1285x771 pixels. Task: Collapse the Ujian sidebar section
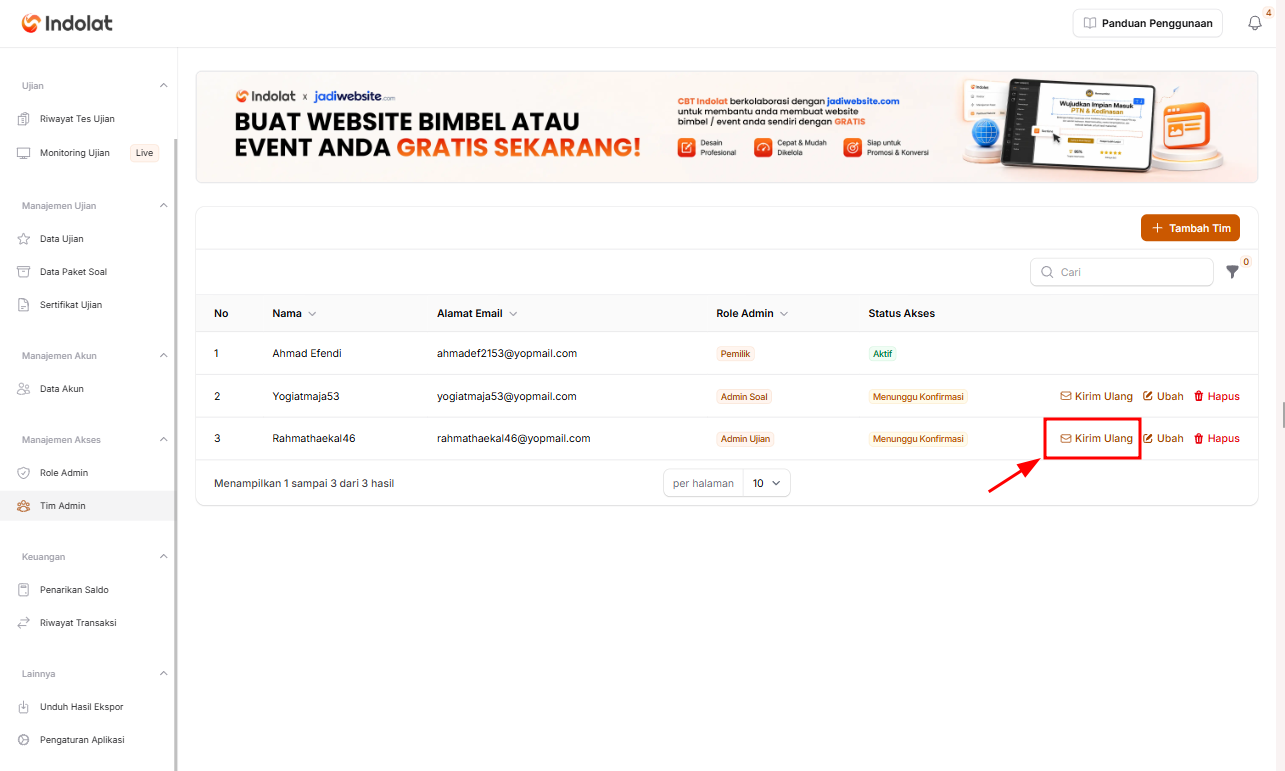(164, 86)
